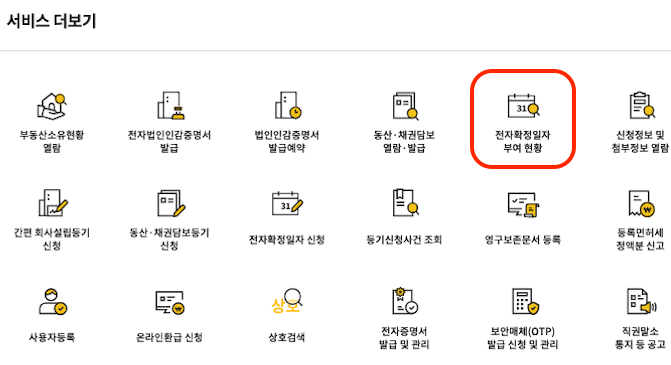Click the 등기신청사건 조회 label
This screenshot has width=671, height=365.
pos(404,240)
